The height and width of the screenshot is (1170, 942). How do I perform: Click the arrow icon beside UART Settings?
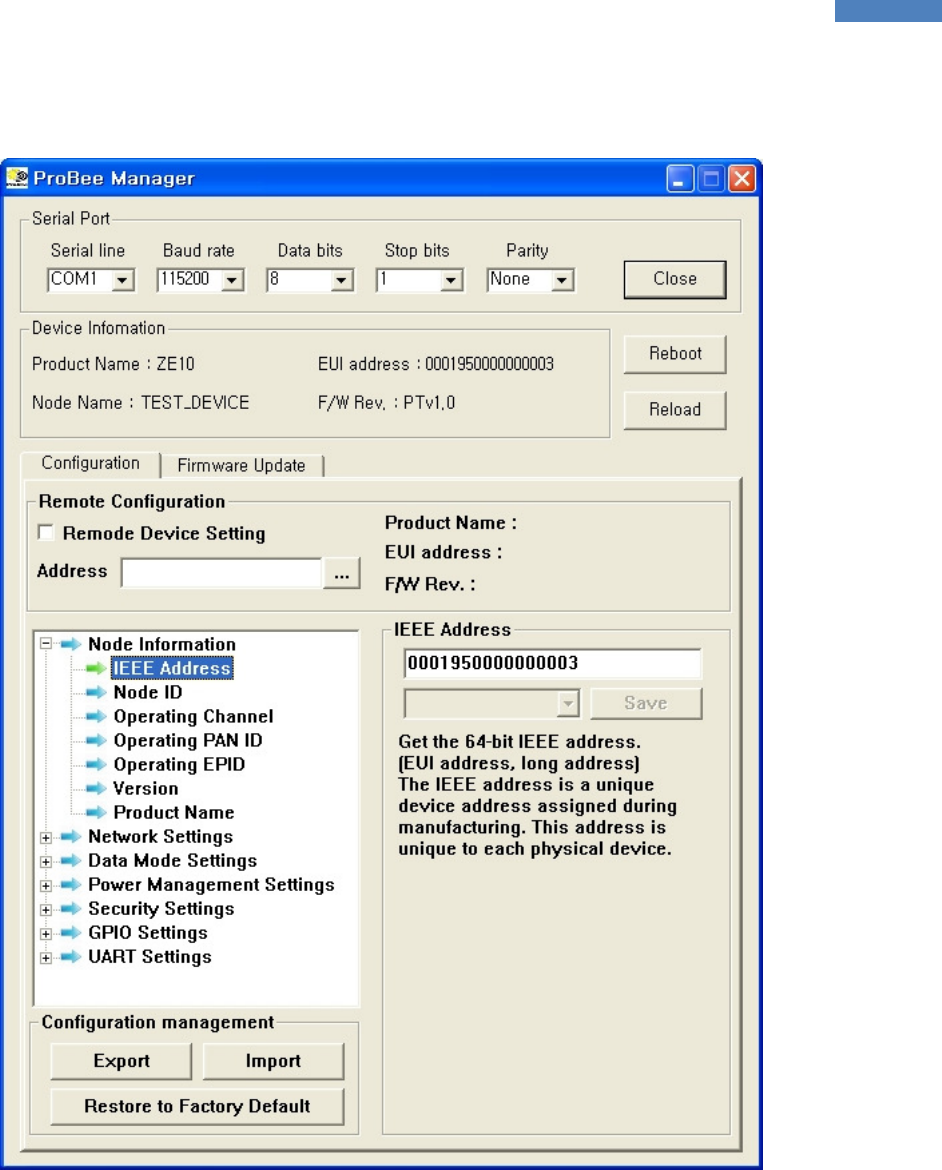tap(71, 957)
